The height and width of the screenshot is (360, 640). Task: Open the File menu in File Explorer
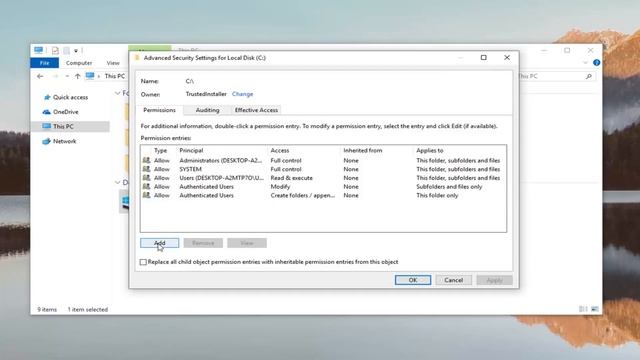(44, 63)
